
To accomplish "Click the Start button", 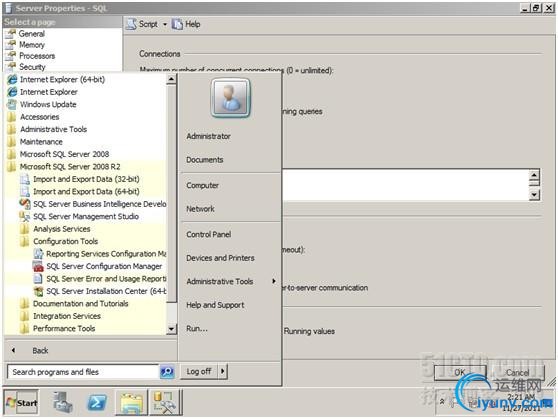I will (22, 403).
